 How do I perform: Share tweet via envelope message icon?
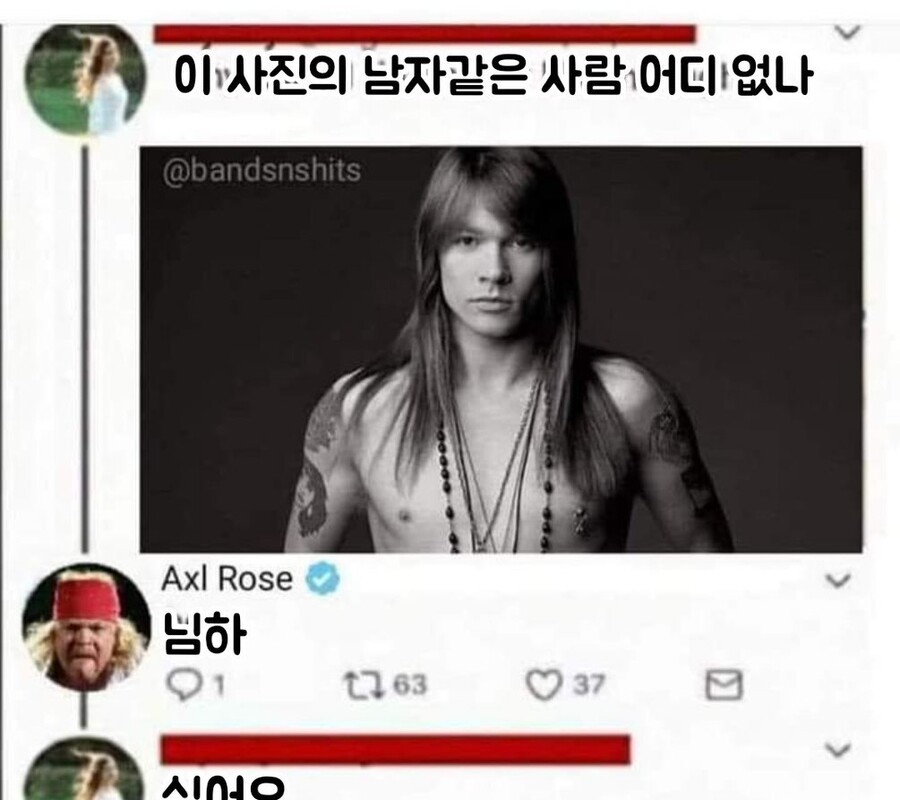click(723, 684)
